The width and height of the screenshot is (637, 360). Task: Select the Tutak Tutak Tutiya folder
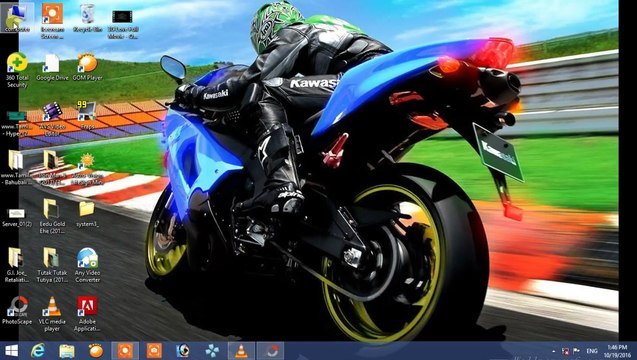click(x=52, y=265)
